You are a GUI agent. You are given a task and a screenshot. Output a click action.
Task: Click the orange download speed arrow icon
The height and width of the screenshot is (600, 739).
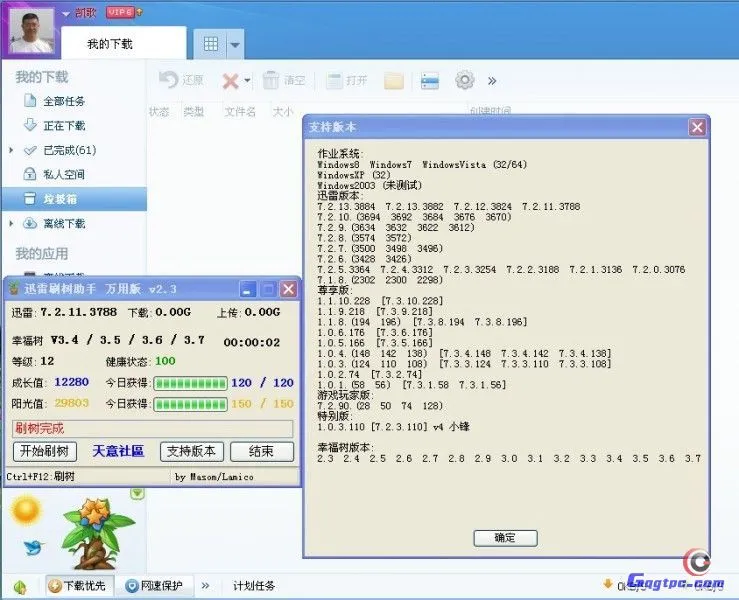[x=608, y=584]
